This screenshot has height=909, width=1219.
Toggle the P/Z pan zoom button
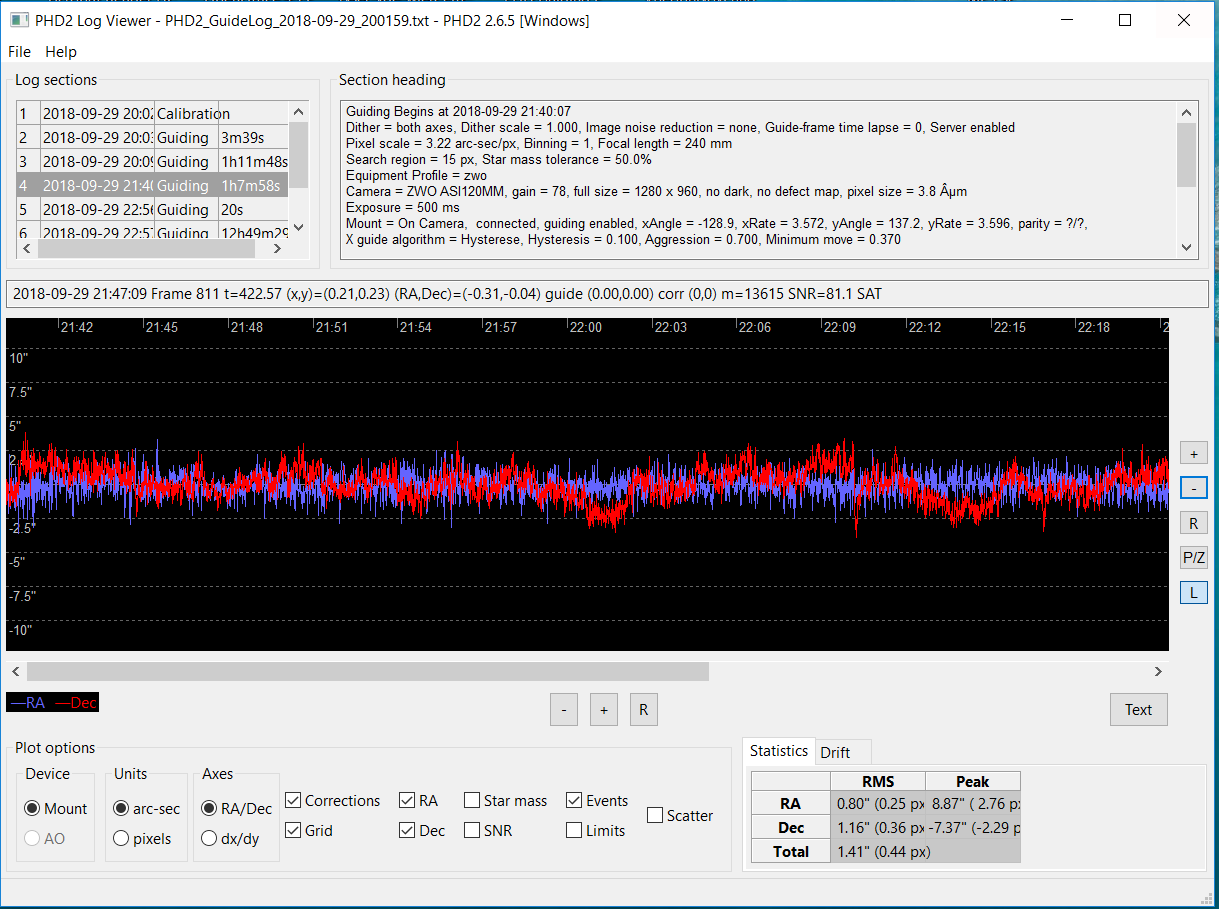(x=1193, y=558)
